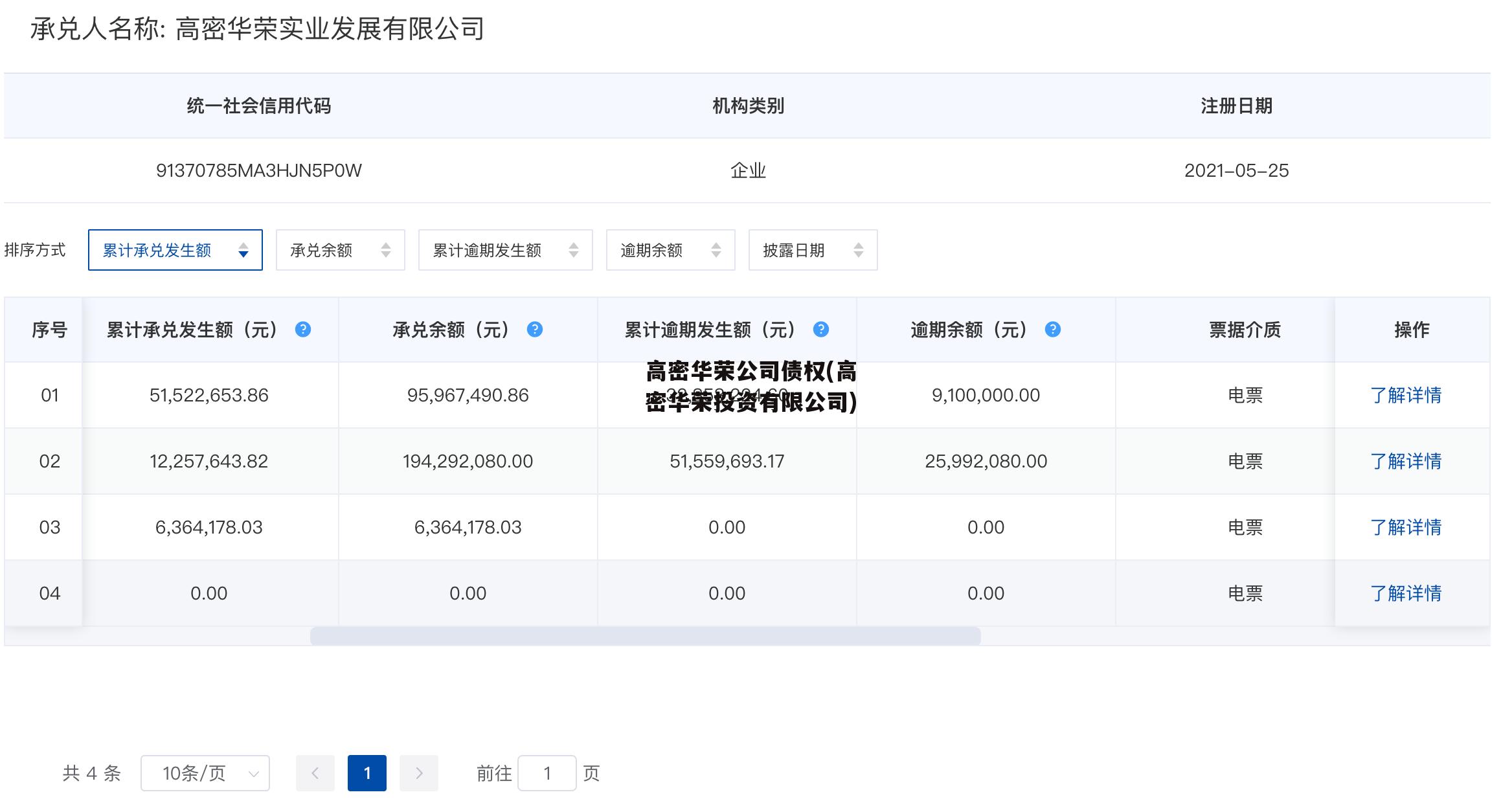This screenshot has width=1501, height=812.
Task: Click 6,364,178.03 in 累计承兑发生额 column
Action: (209, 527)
